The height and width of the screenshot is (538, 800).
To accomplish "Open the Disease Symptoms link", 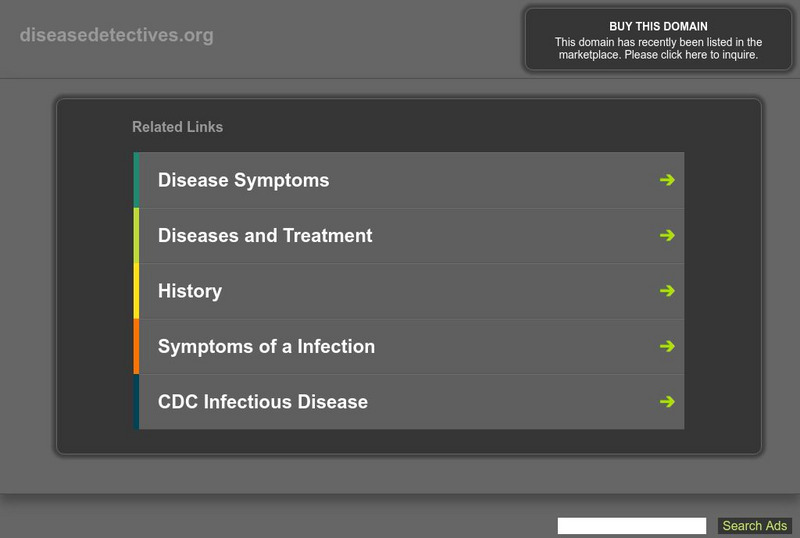I will [x=243, y=180].
